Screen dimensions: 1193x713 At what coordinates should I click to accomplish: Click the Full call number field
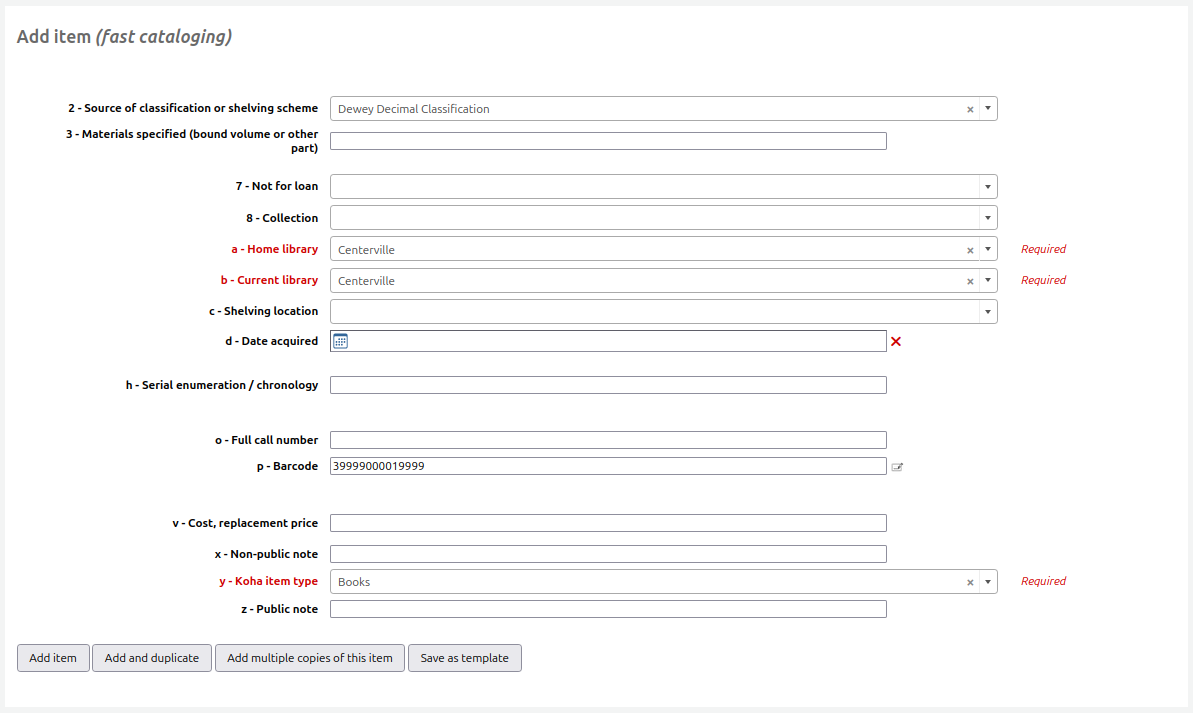[x=608, y=439]
